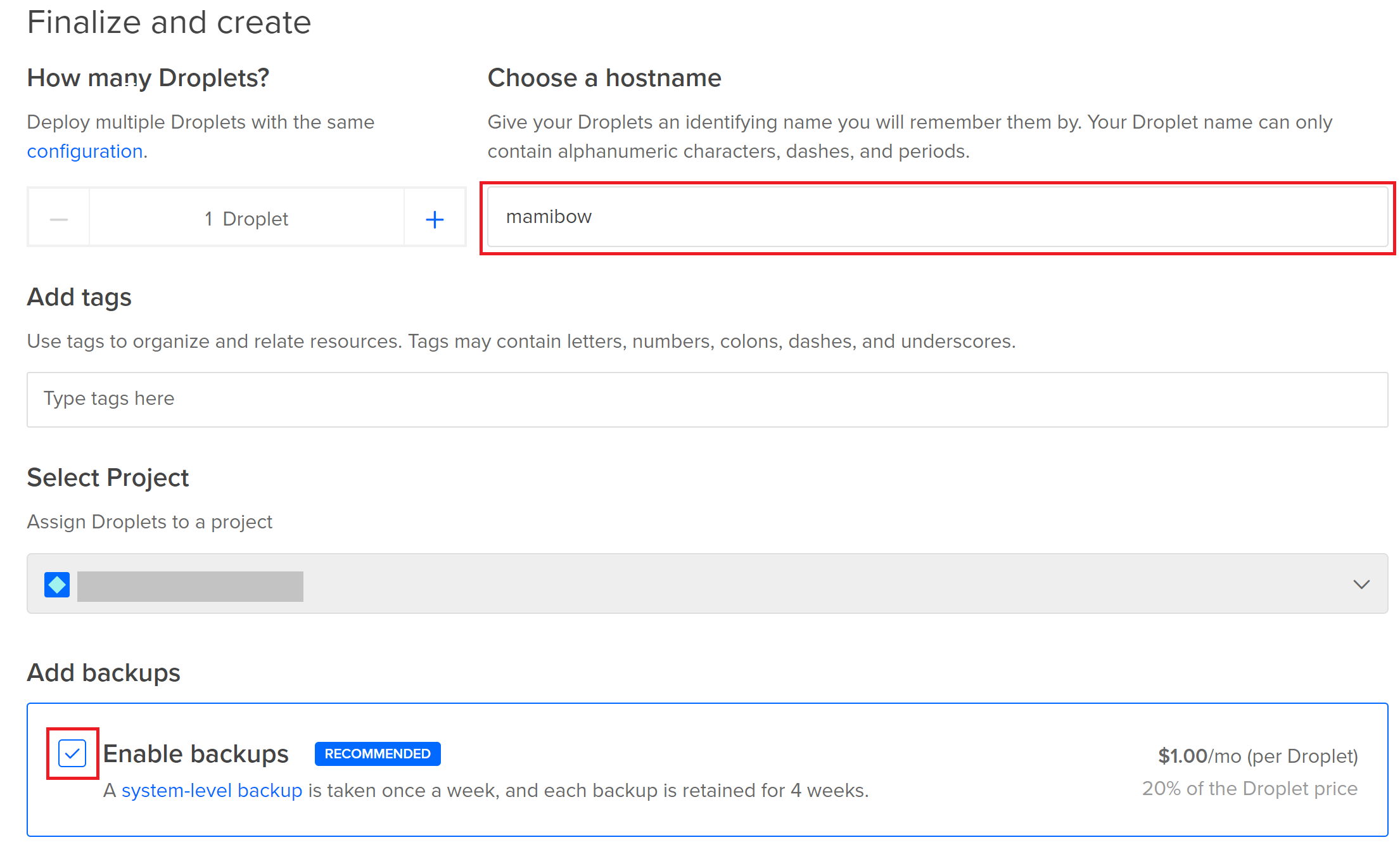
Task: Click the Finalize and create title
Action: 169,23
